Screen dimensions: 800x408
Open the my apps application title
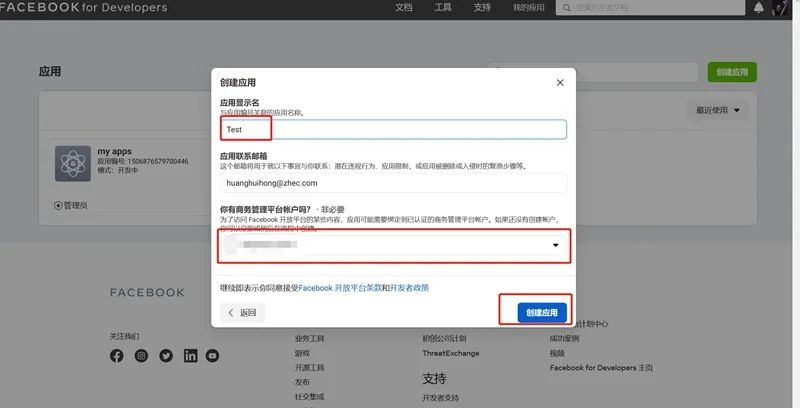click(x=114, y=151)
